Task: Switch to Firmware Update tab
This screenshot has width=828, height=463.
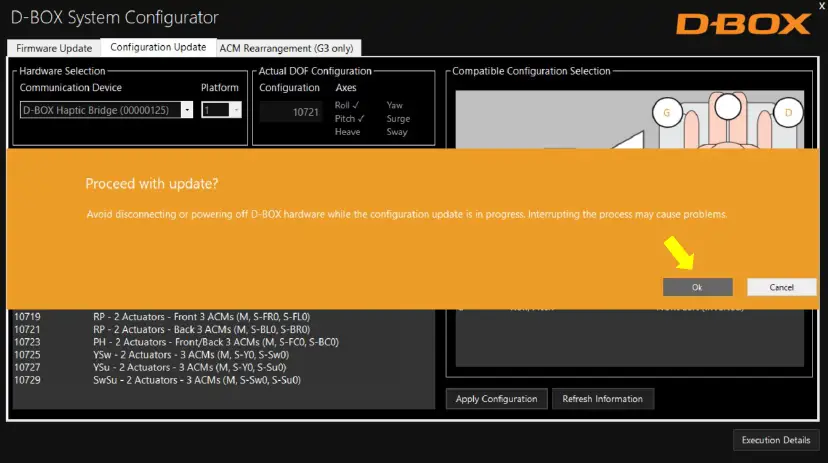Action: [x=54, y=48]
